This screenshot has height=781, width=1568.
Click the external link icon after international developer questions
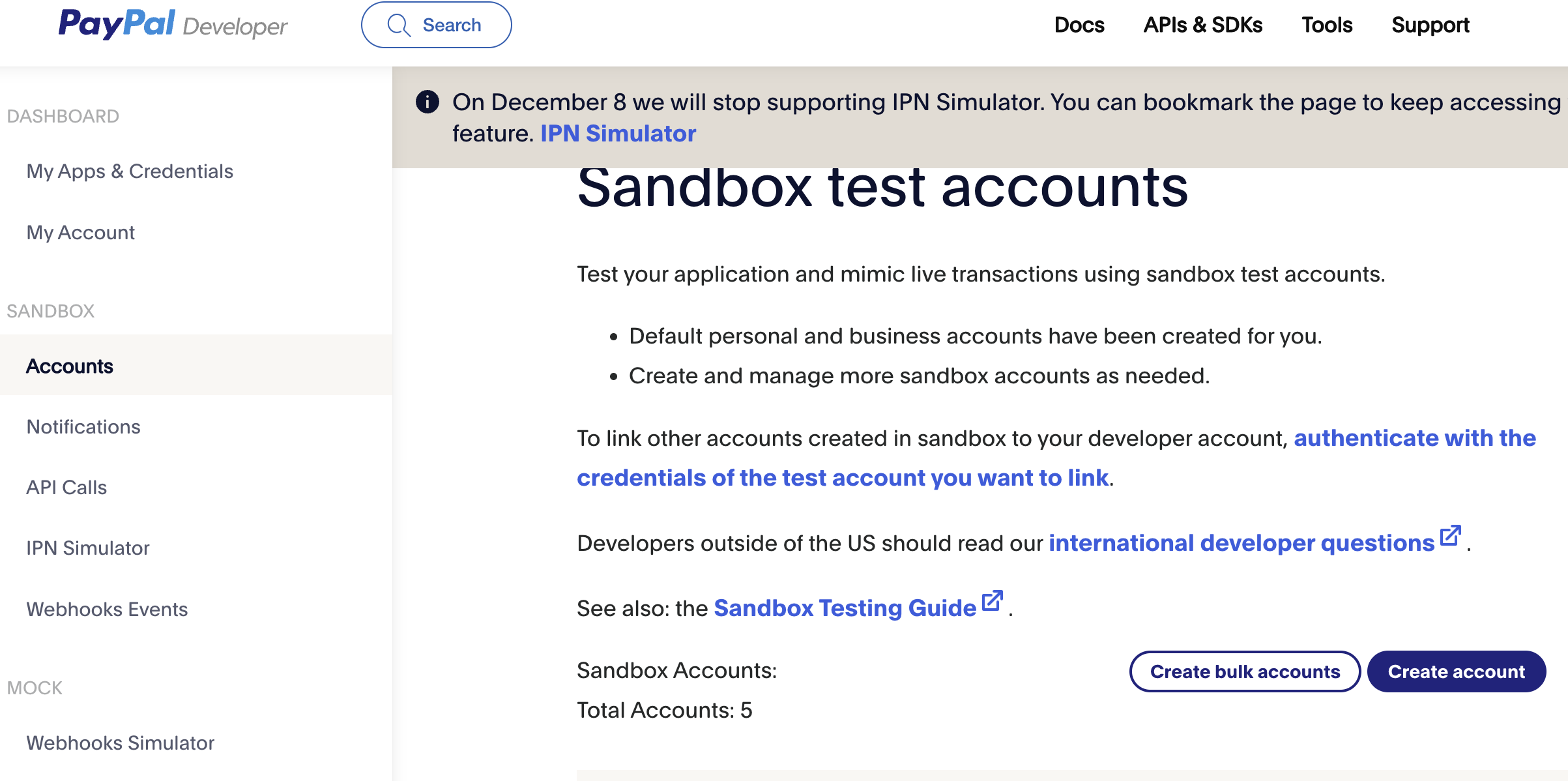(1450, 536)
